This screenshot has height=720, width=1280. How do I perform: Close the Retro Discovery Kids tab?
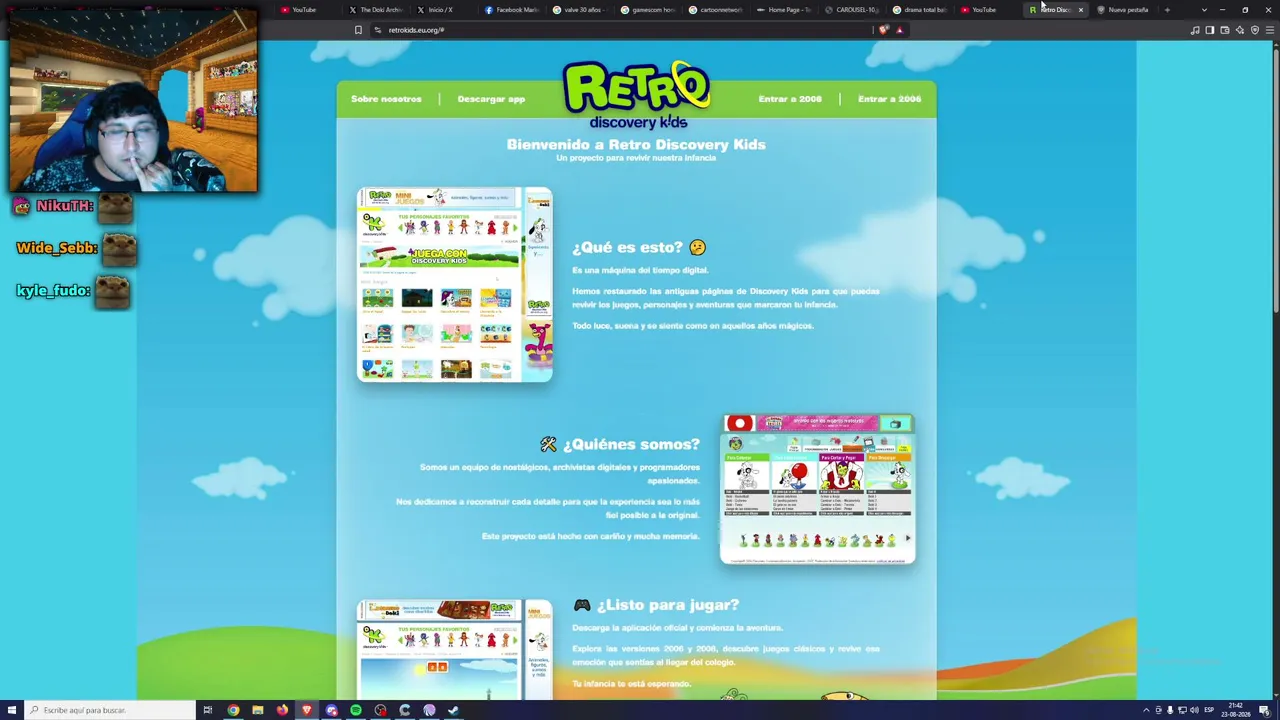tap(1080, 10)
